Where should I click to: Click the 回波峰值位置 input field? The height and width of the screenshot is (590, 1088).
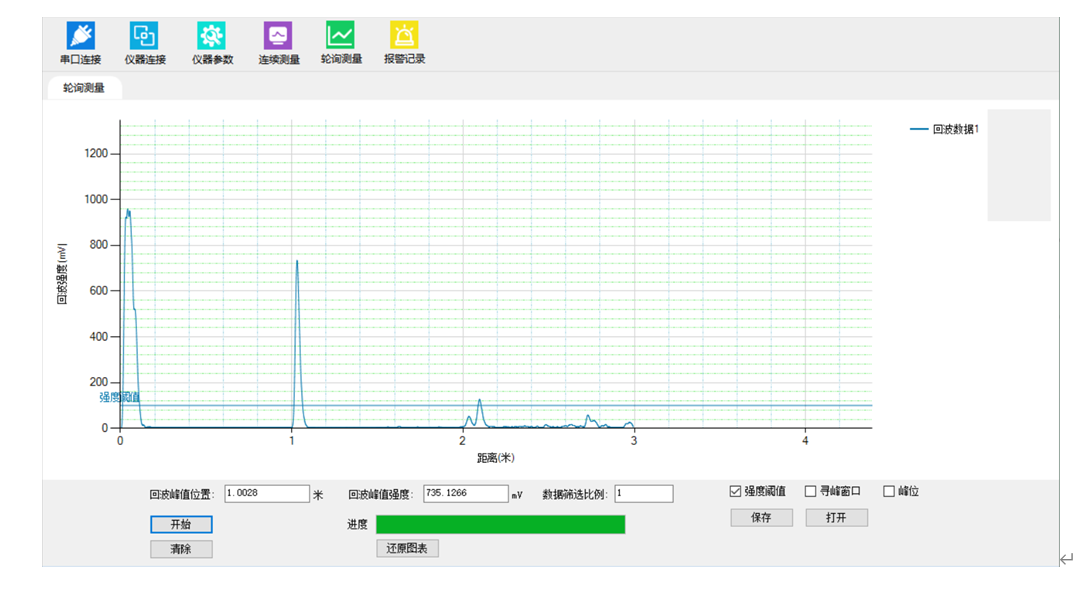coord(266,494)
